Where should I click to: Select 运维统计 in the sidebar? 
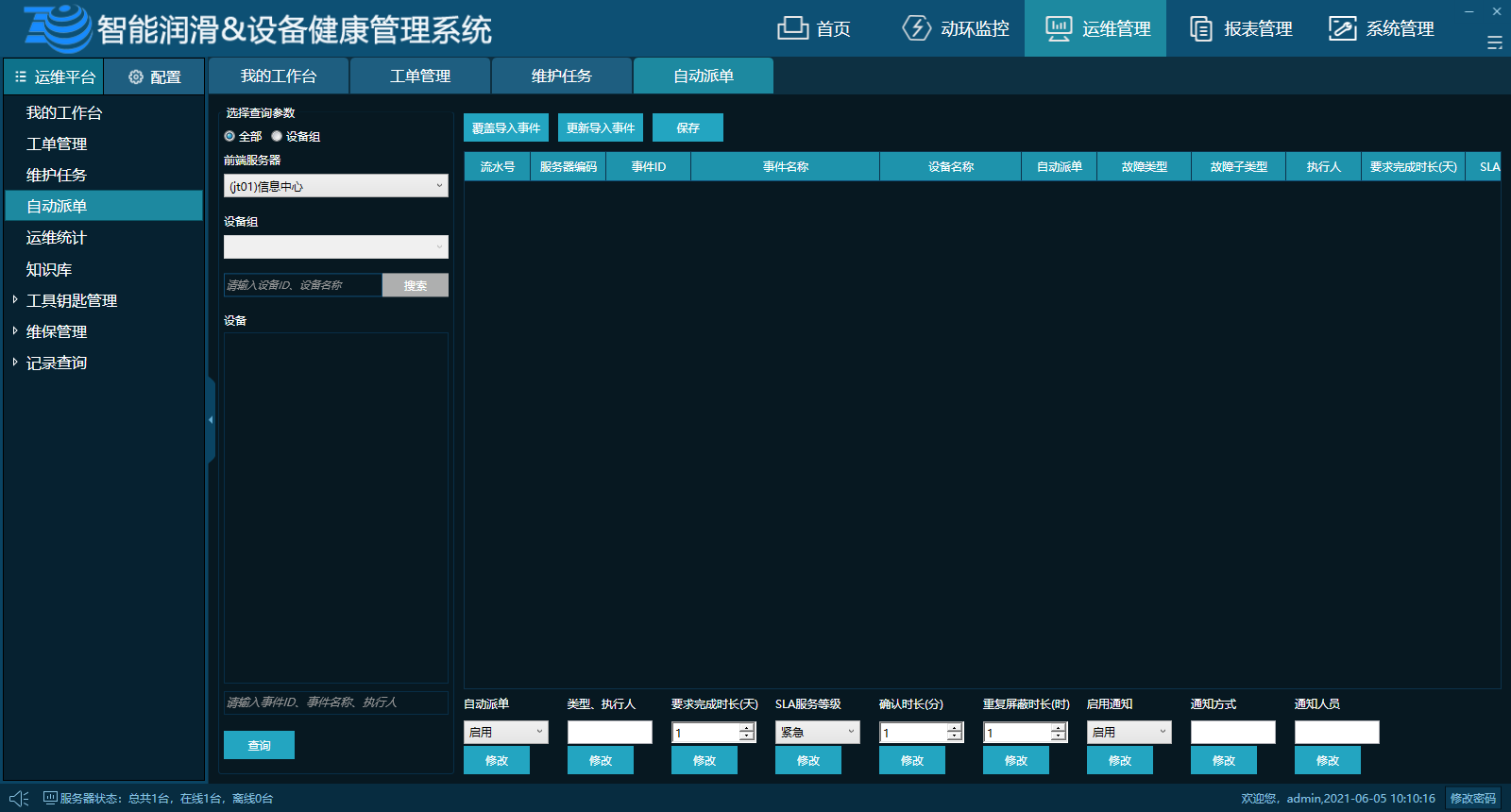click(57, 238)
